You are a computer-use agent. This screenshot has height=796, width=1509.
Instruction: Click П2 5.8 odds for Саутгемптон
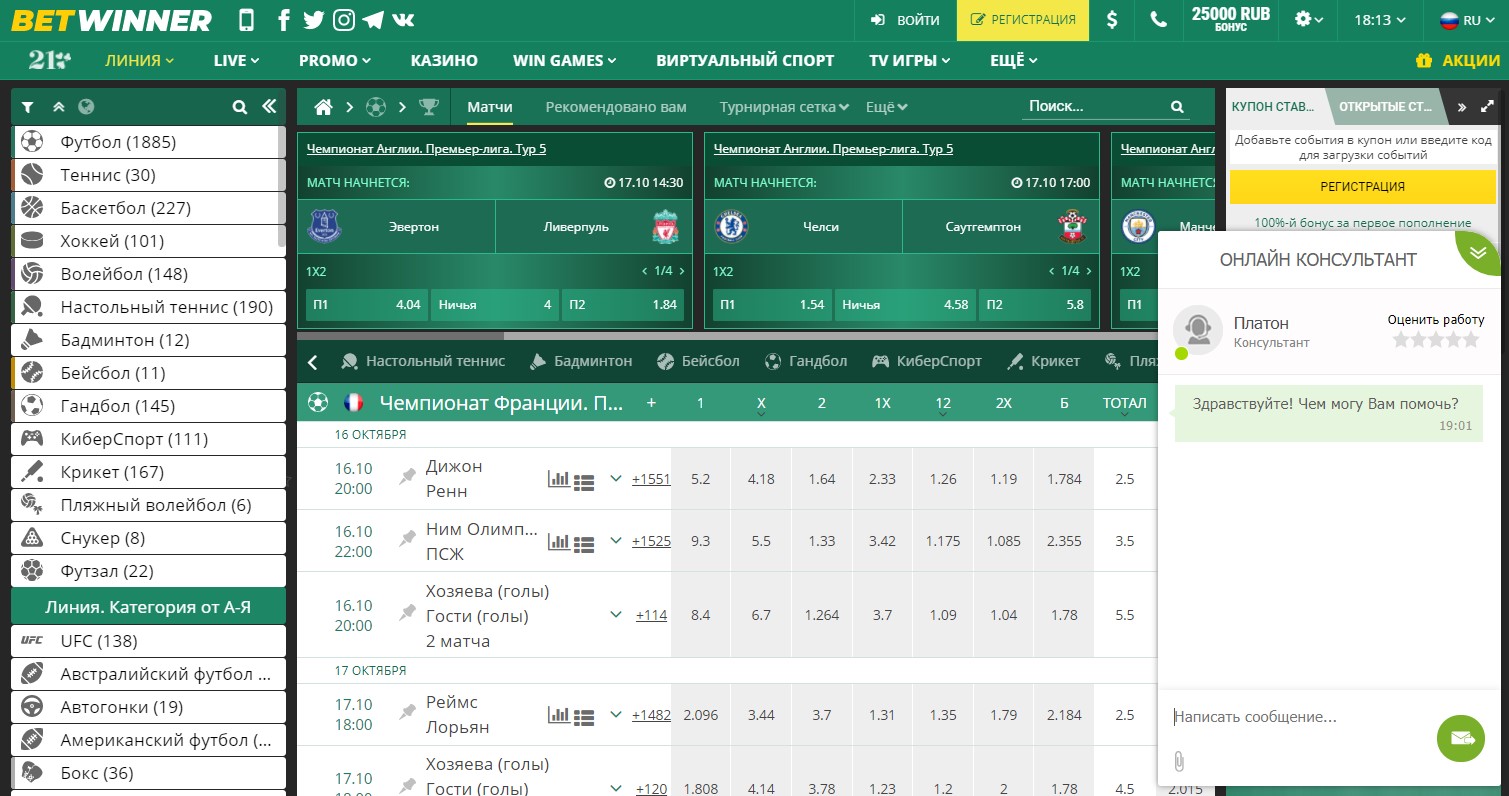click(x=1035, y=305)
